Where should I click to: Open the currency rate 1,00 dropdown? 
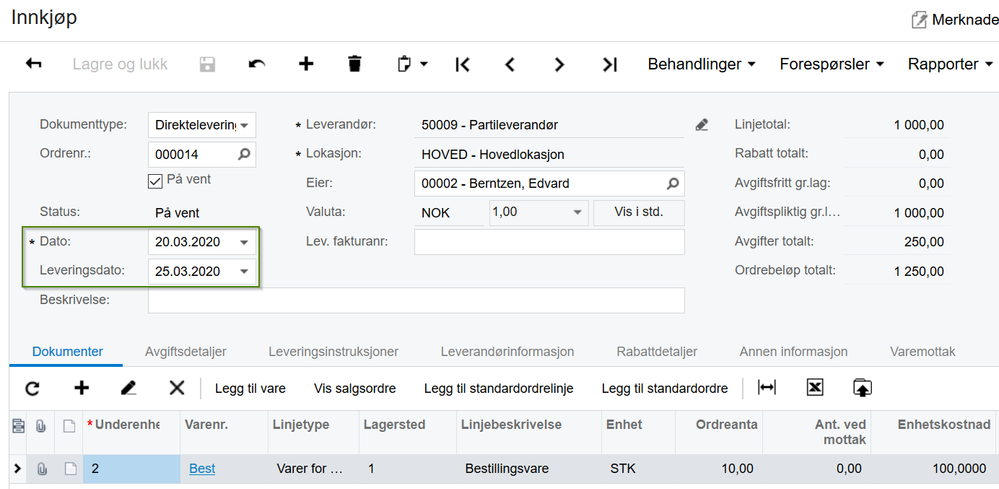tap(578, 213)
